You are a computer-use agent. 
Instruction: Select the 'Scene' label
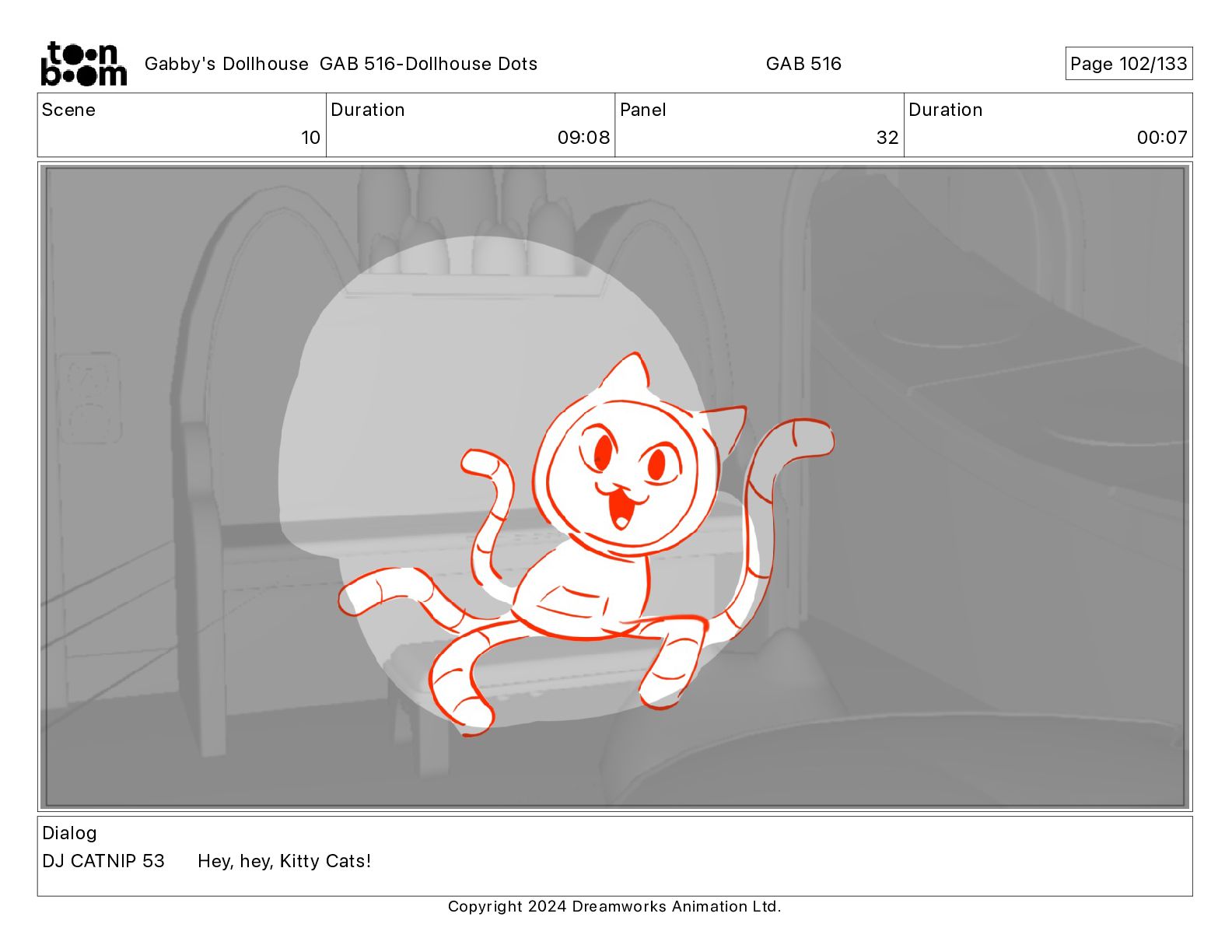click(68, 110)
